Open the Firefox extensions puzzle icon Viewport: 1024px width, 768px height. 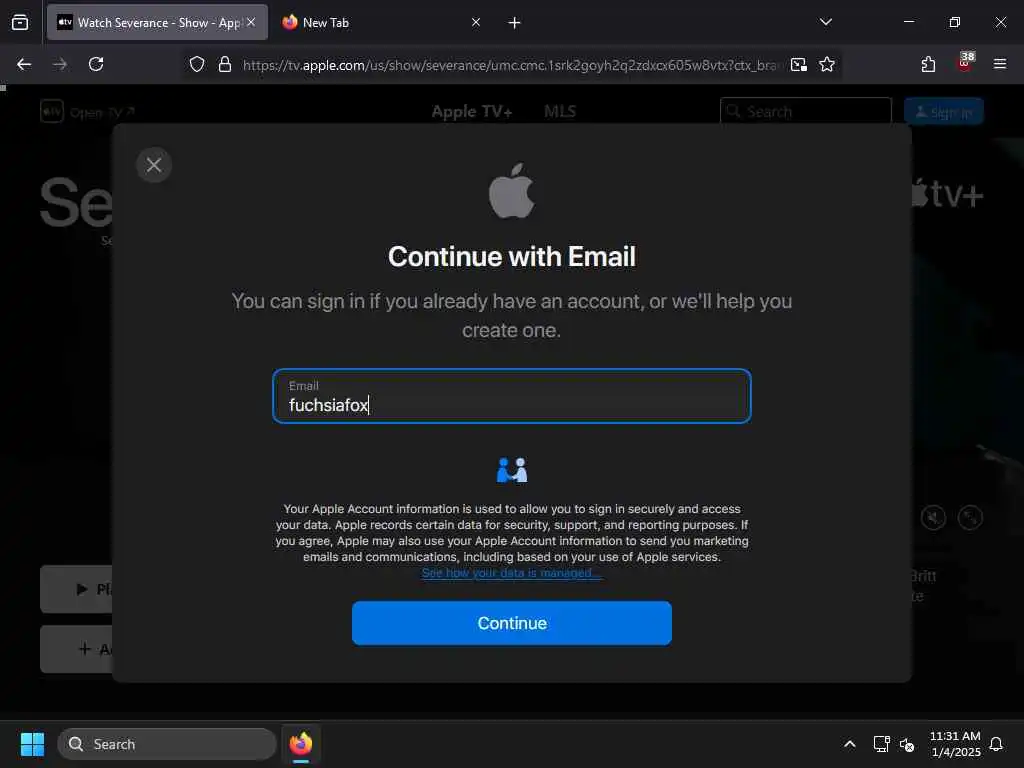coord(928,64)
